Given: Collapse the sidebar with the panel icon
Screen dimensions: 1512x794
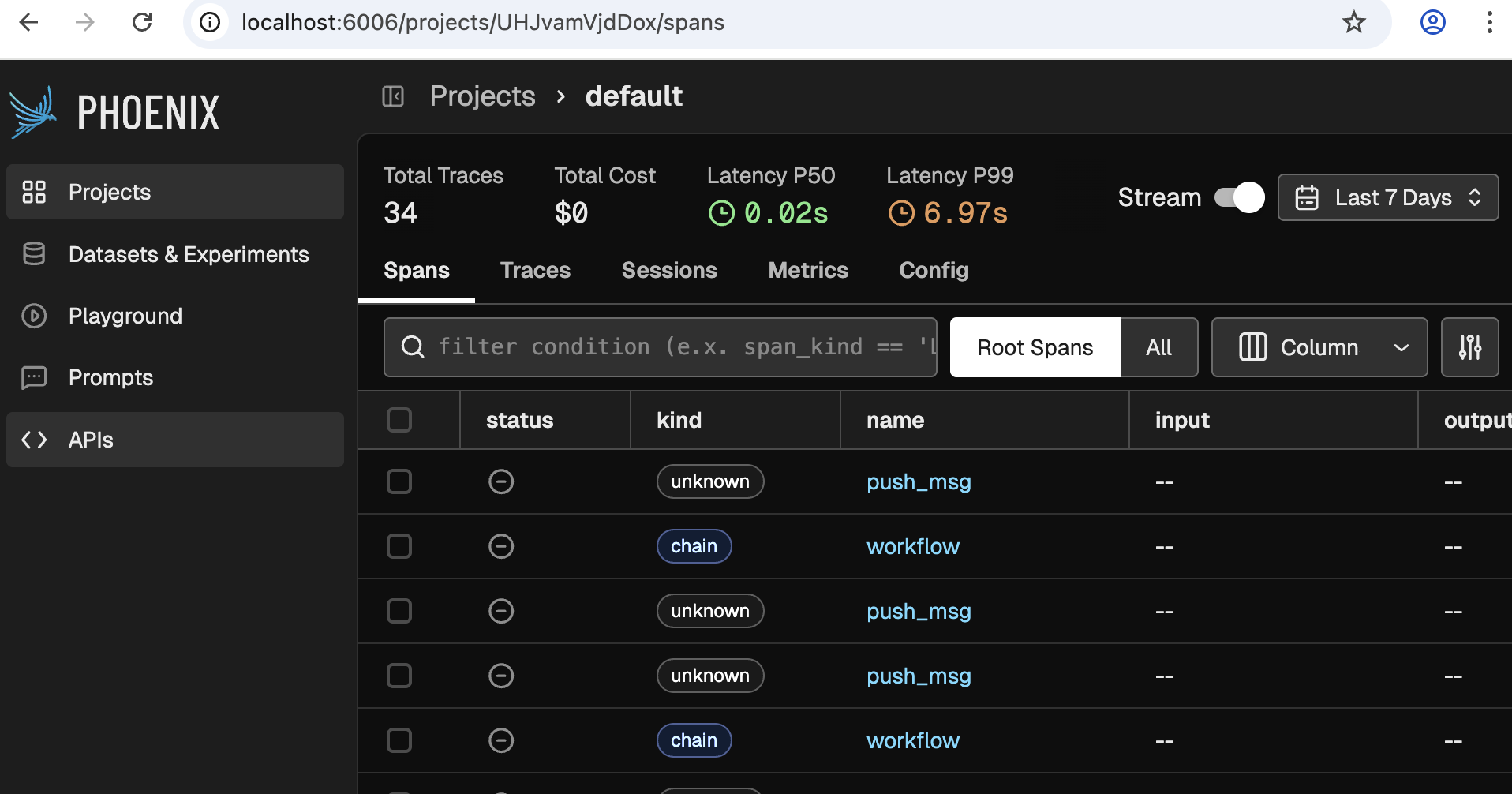Looking at the screenshot, I should pos(393,96).
